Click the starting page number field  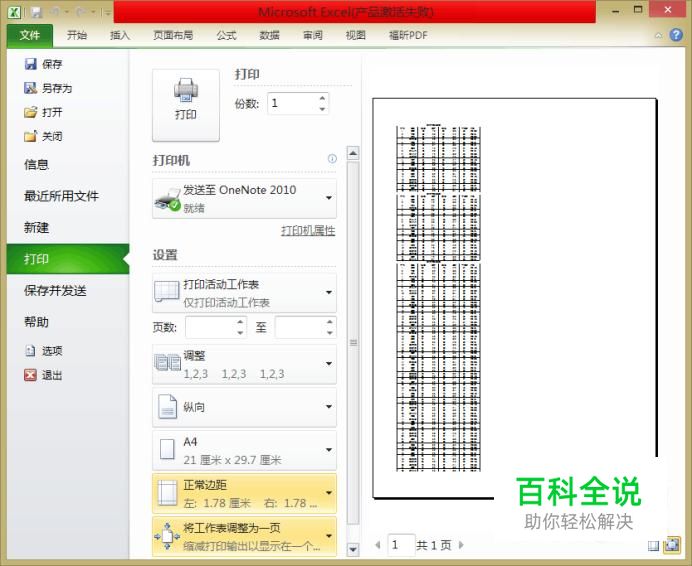point(211,327)
